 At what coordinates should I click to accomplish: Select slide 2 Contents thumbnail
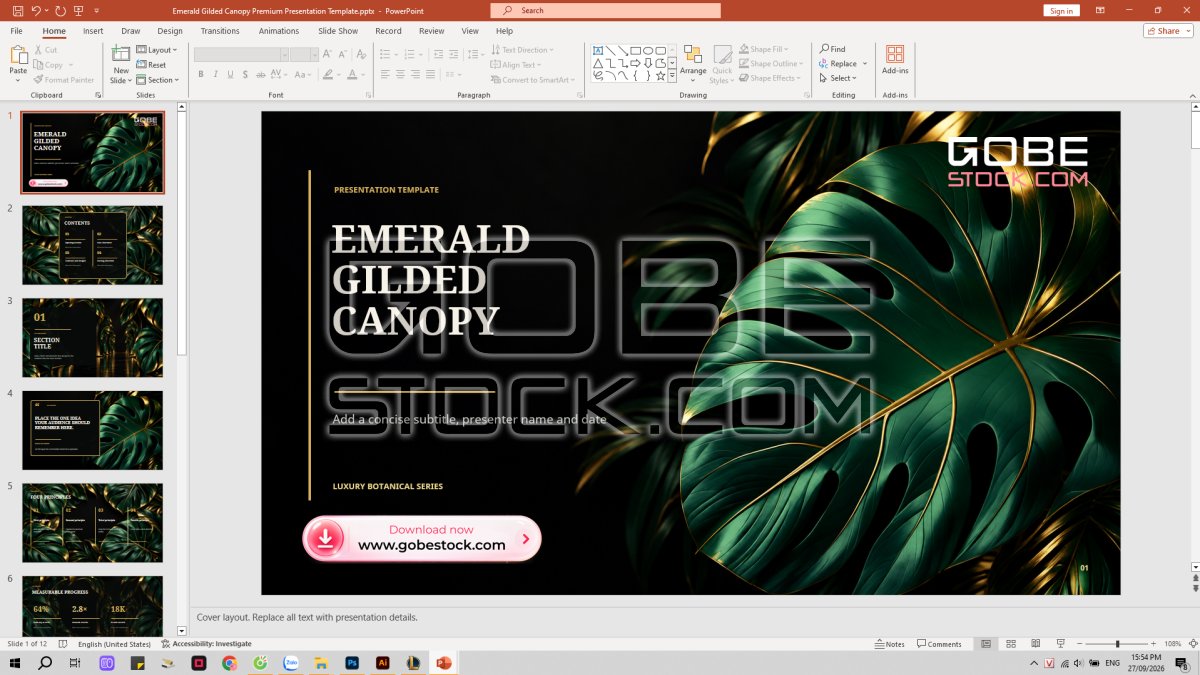tap(92, 245)
